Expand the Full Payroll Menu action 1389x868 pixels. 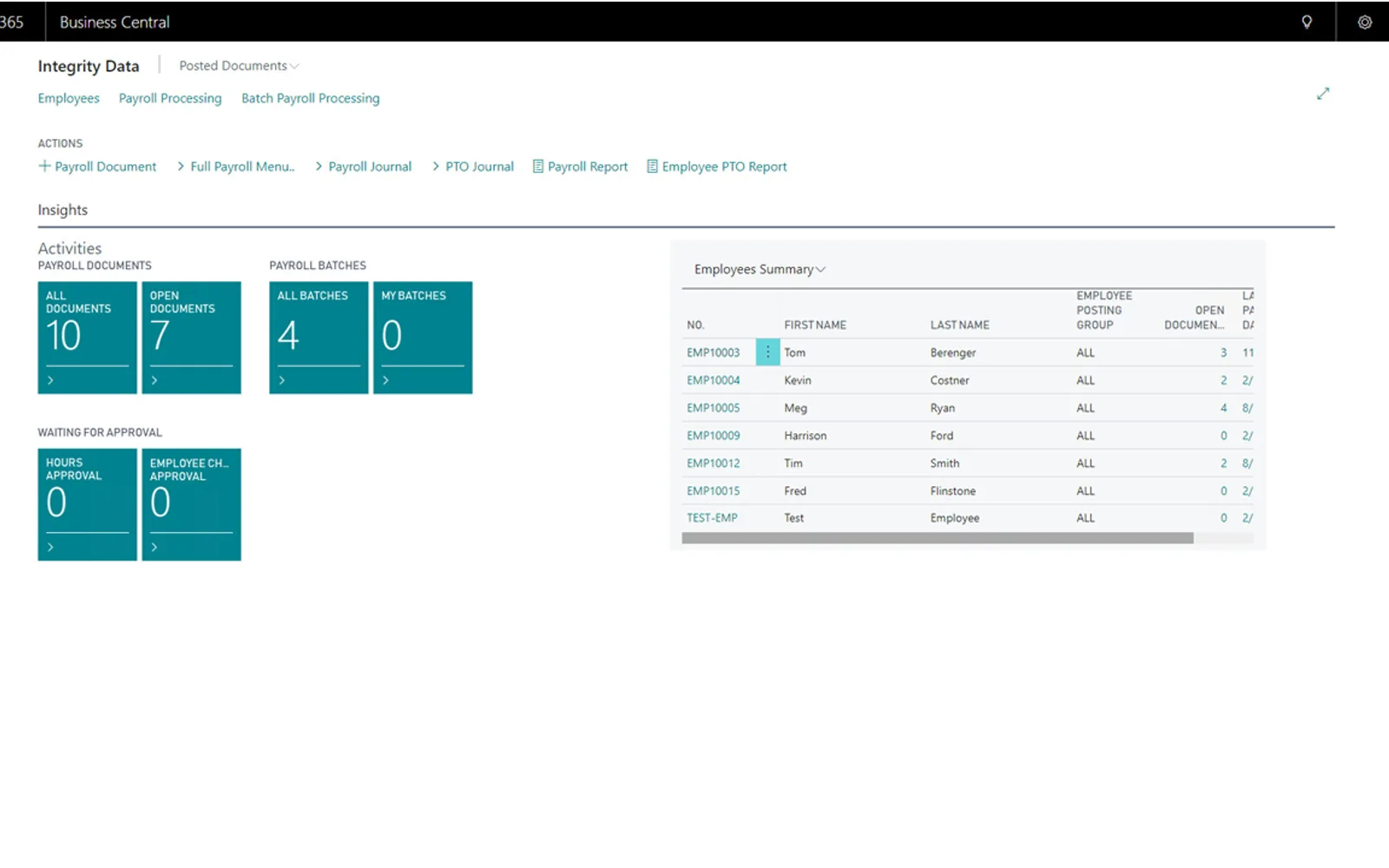click(236, 167)
